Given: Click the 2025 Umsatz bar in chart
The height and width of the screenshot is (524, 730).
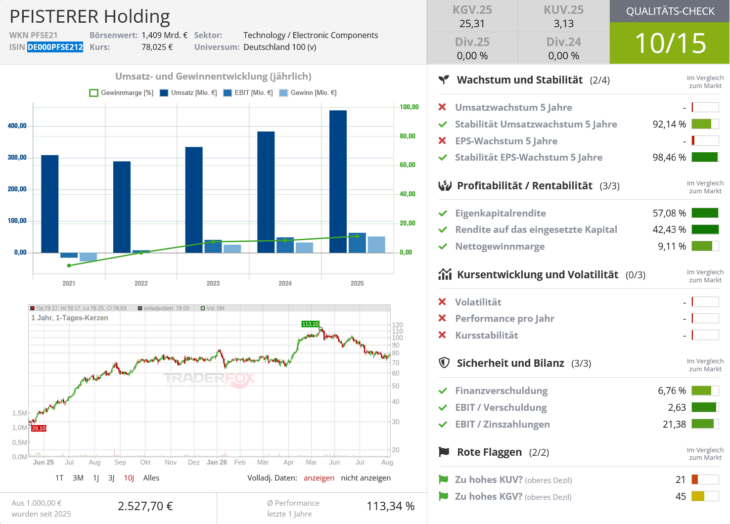Looking at the screenshot, I should click(338, 181).
